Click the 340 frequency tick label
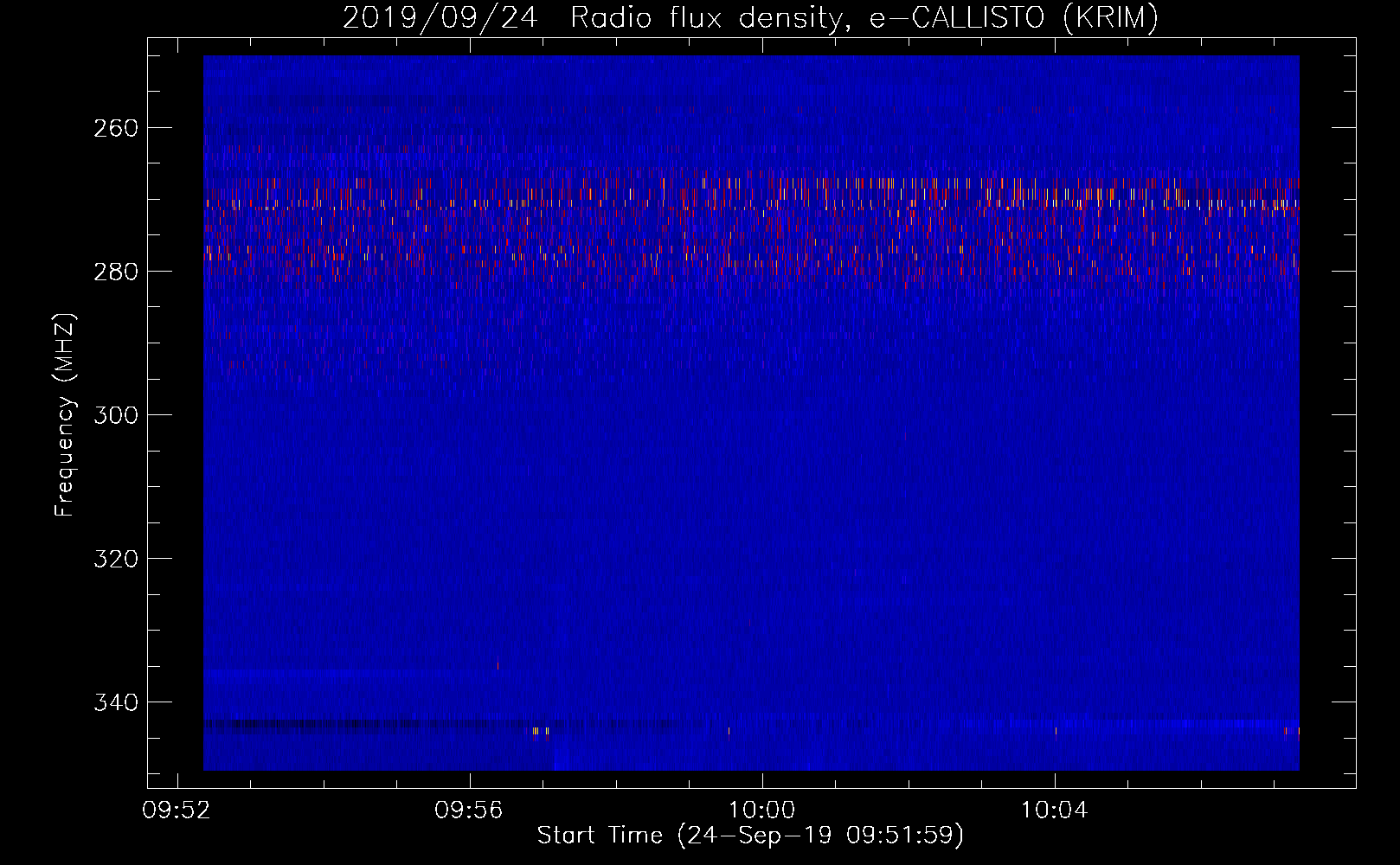 pos(116,702)
